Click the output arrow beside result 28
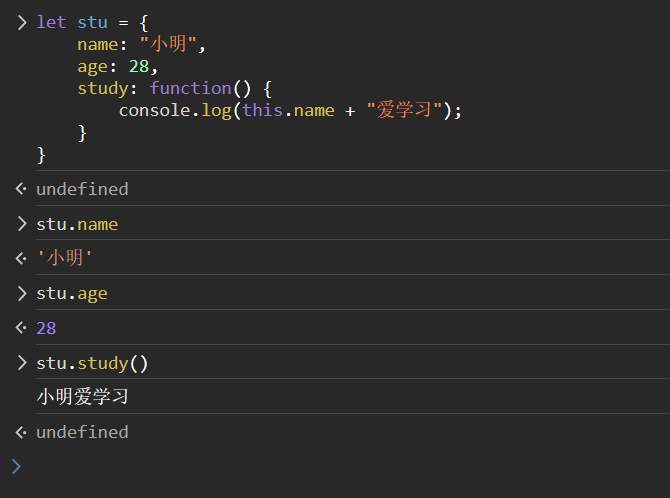The image size is (670, 498). tap(21, 328)
